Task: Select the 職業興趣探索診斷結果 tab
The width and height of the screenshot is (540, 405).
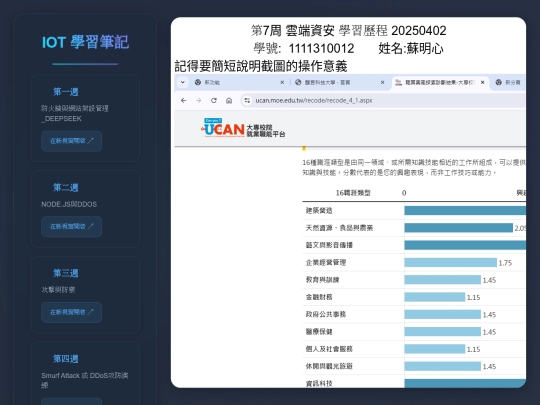Action: click(x=440, y=83)
